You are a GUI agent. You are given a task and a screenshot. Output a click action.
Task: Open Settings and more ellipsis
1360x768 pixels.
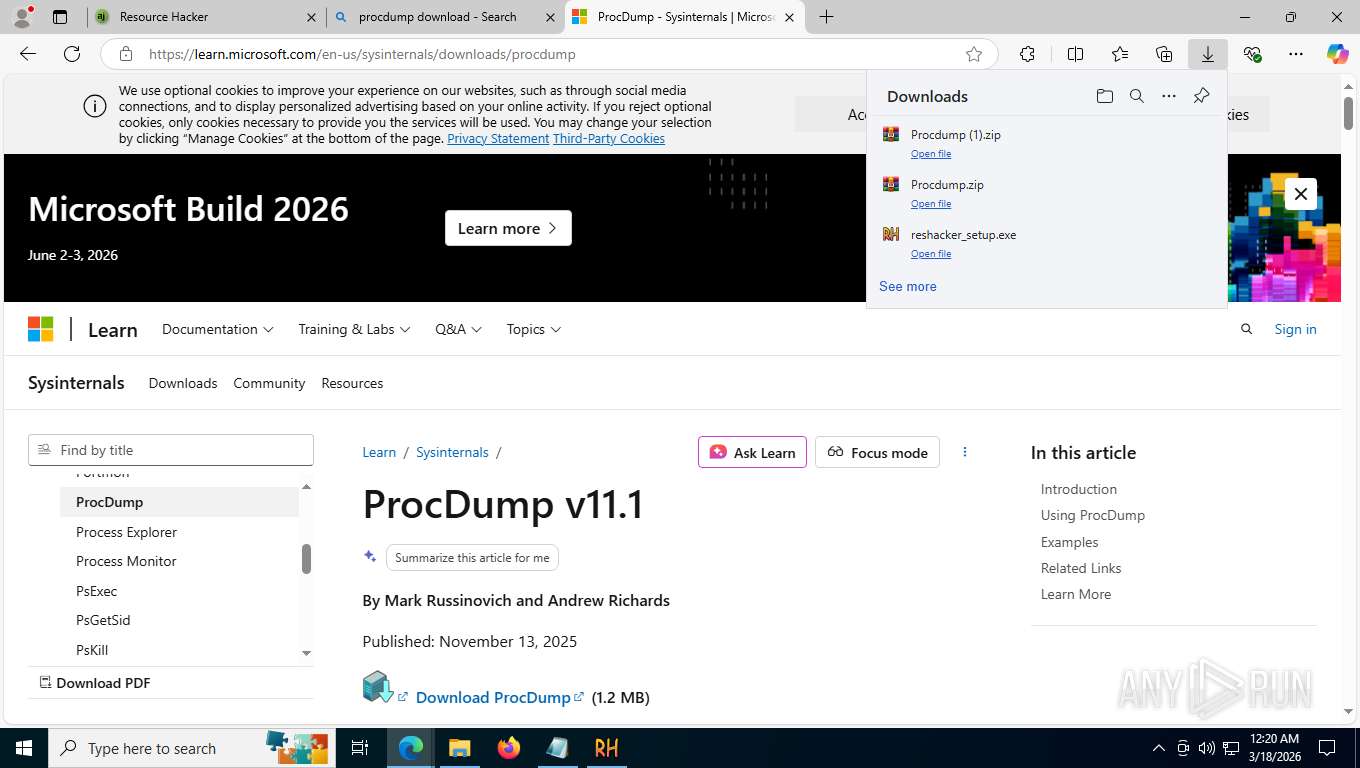(x=1296, y=54)
